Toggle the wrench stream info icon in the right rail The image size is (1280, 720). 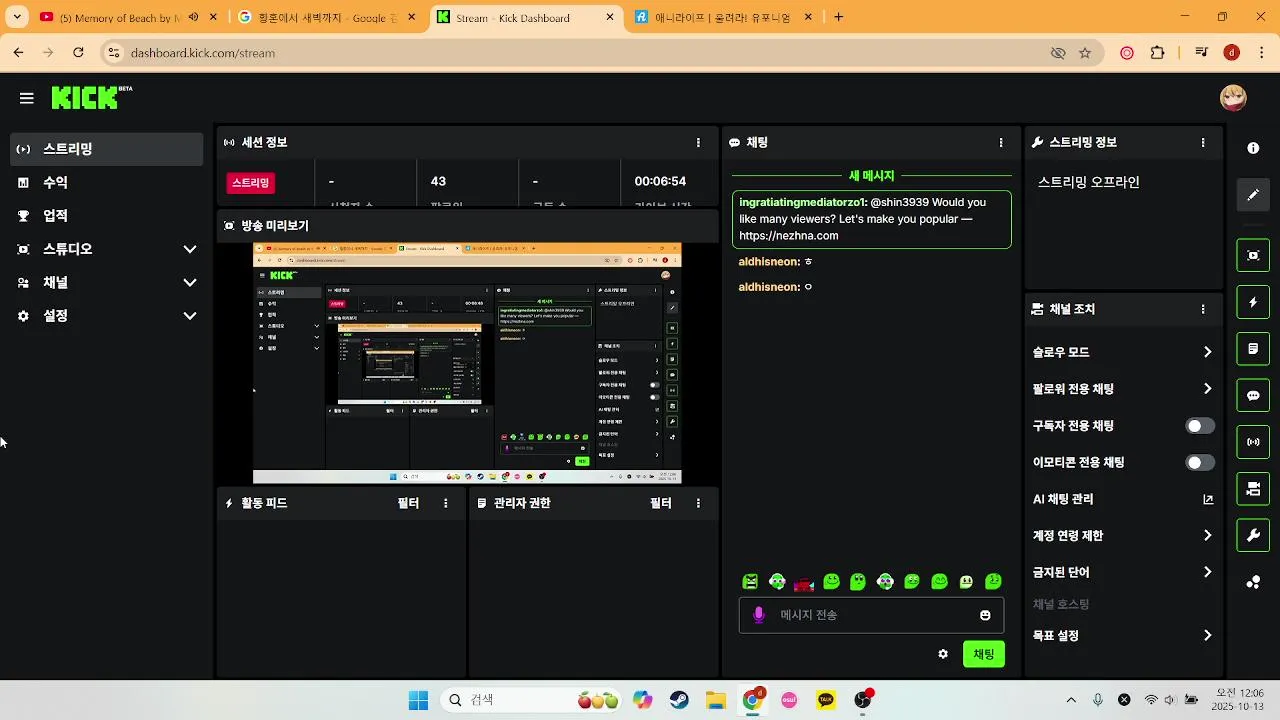(x=1253, y=535)
